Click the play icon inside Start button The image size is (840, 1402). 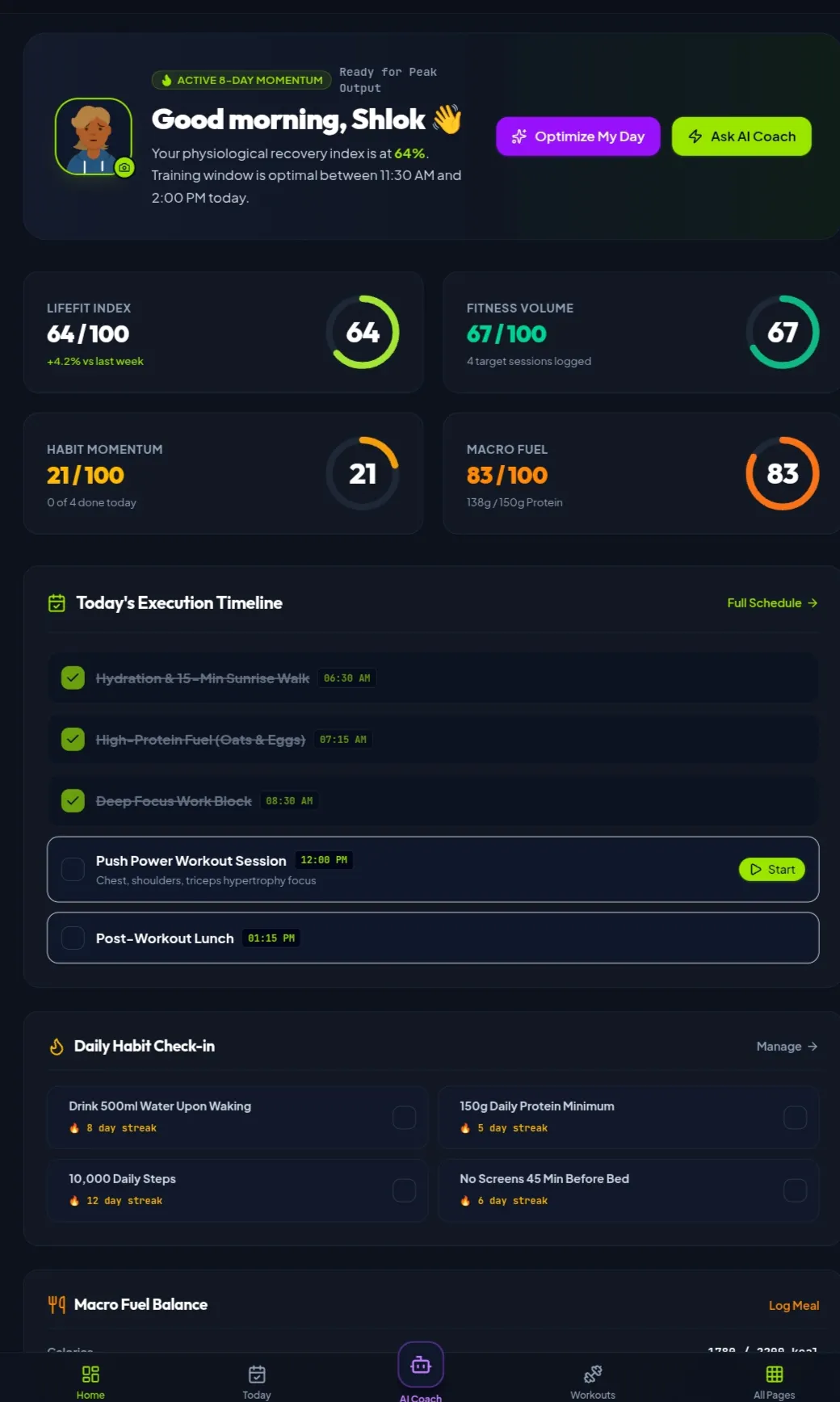[x=756, y=869]
